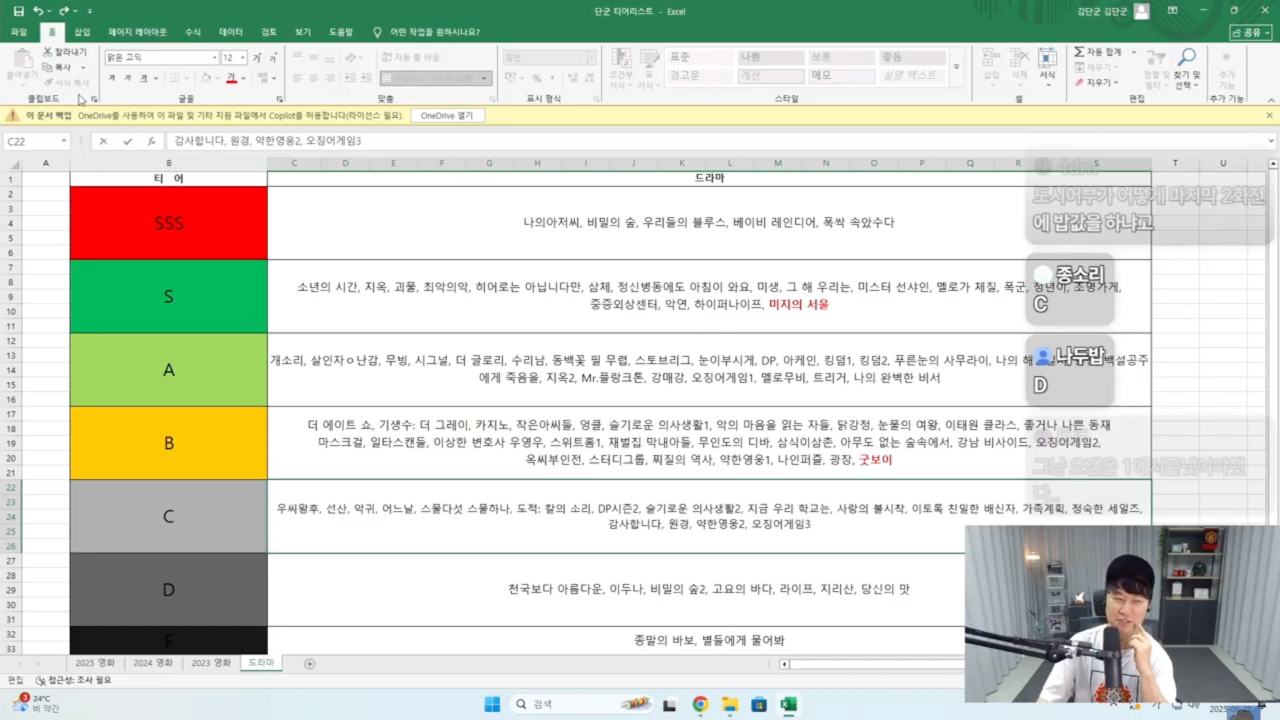Click the OneDrive 열기 button
The height and width of the screenshot is (720, 1280).
(x=446, y=116)
